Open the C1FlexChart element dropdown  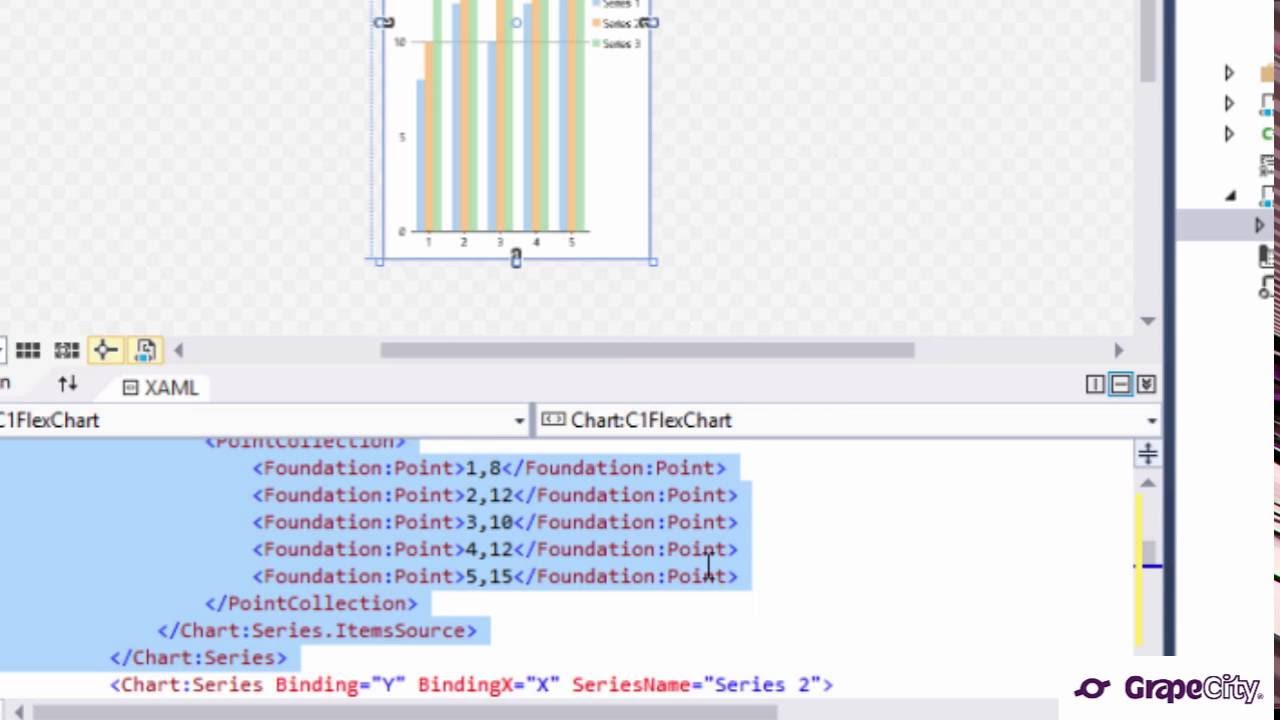519,421
